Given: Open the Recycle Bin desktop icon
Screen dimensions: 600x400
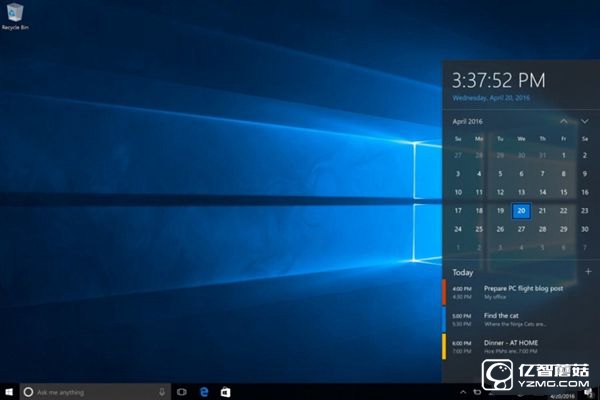Looking at the screenshot, I should 13,15.
